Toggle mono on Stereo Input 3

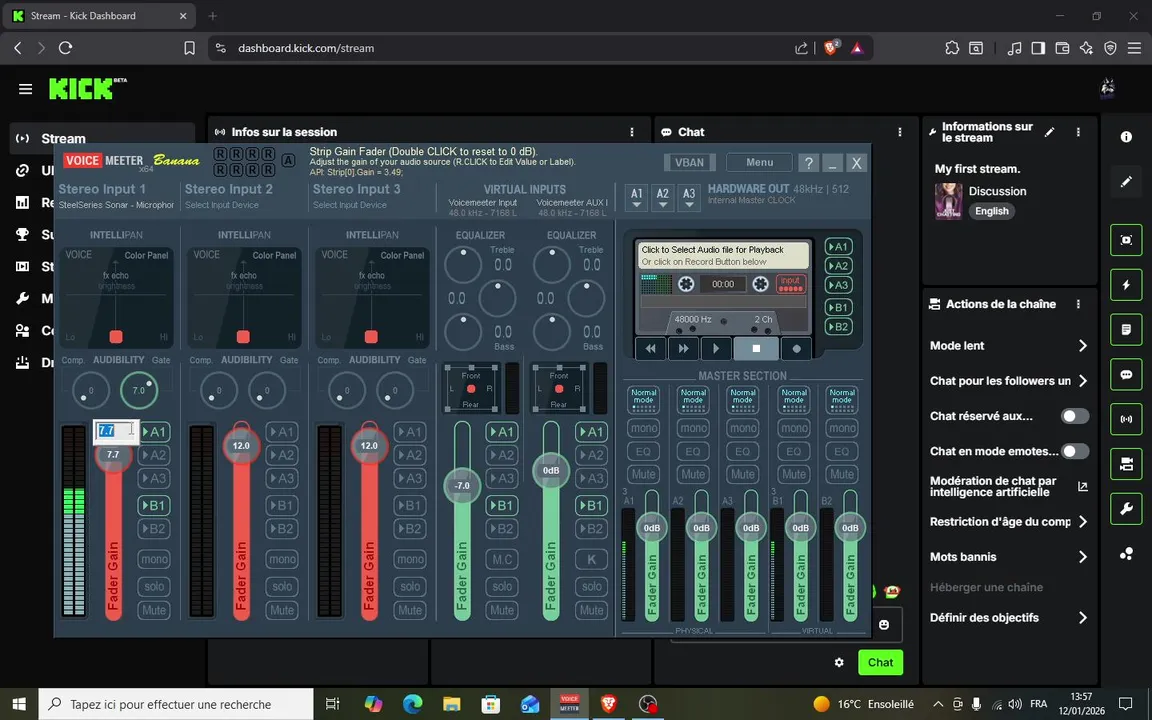click(410, 559)
